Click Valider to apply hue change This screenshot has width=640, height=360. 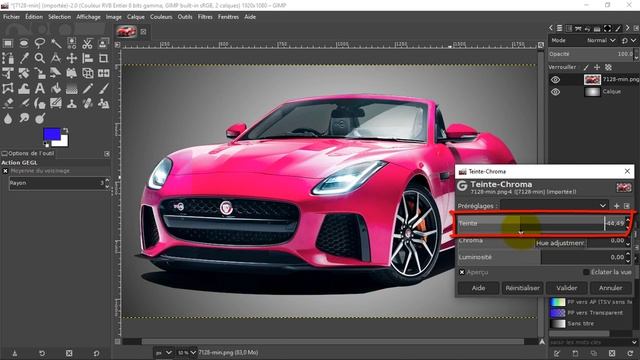point(567,288)
